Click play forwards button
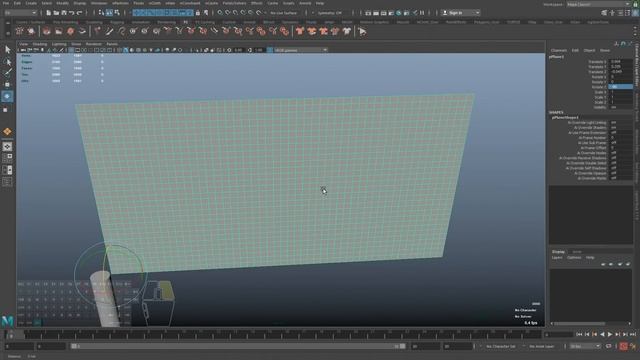 pos(610,334)
